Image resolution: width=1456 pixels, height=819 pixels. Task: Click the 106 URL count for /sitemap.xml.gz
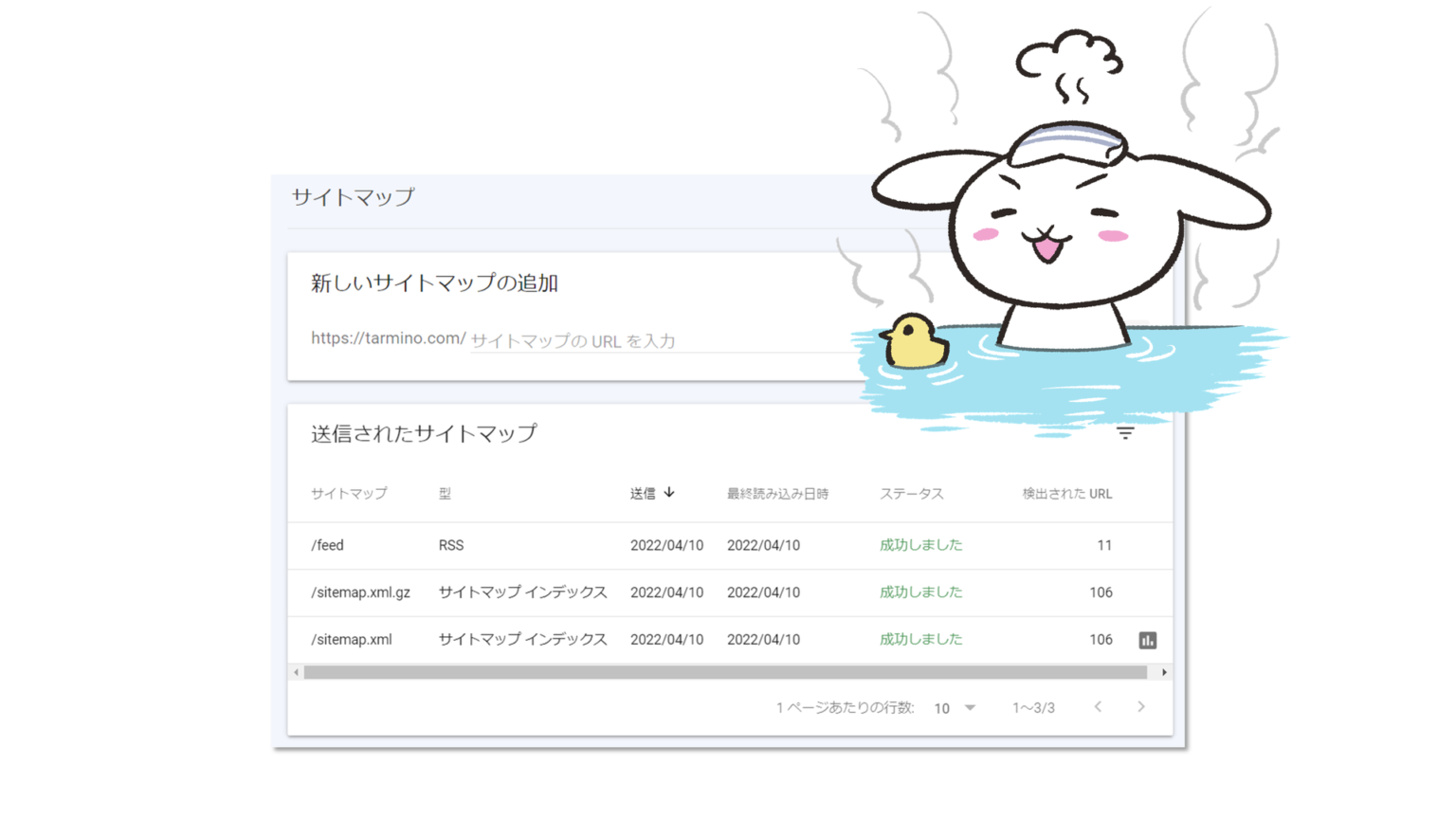pos(1101,593)
